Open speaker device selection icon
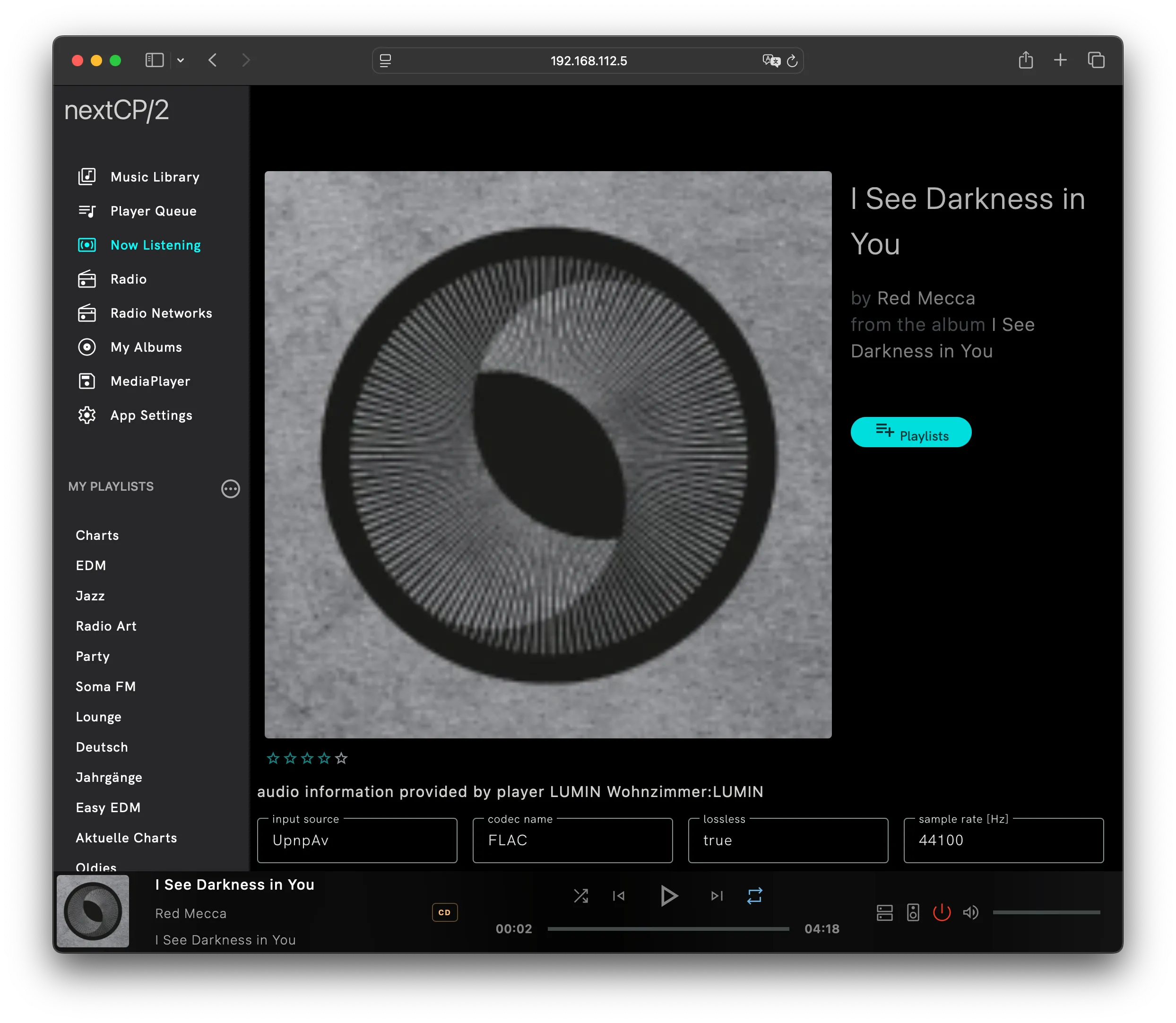 913,912
